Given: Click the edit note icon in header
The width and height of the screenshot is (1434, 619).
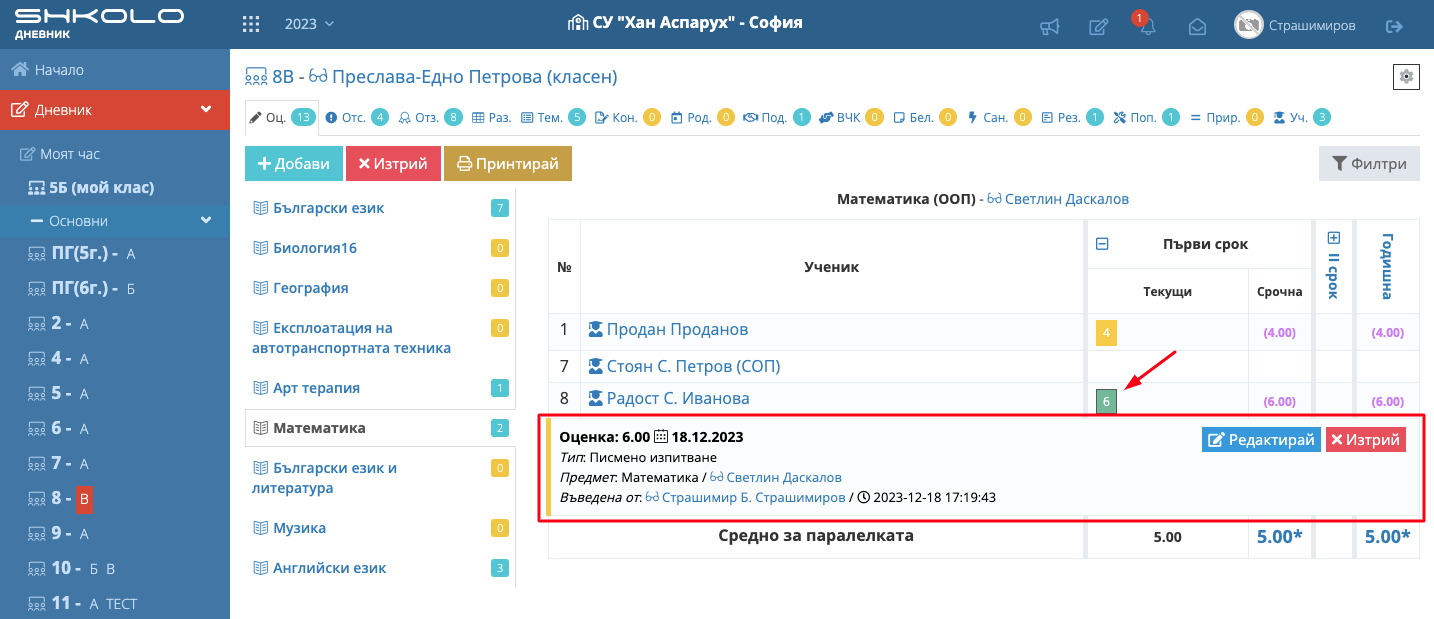Looking at the screenshot, I should (x=1098, y=27).
